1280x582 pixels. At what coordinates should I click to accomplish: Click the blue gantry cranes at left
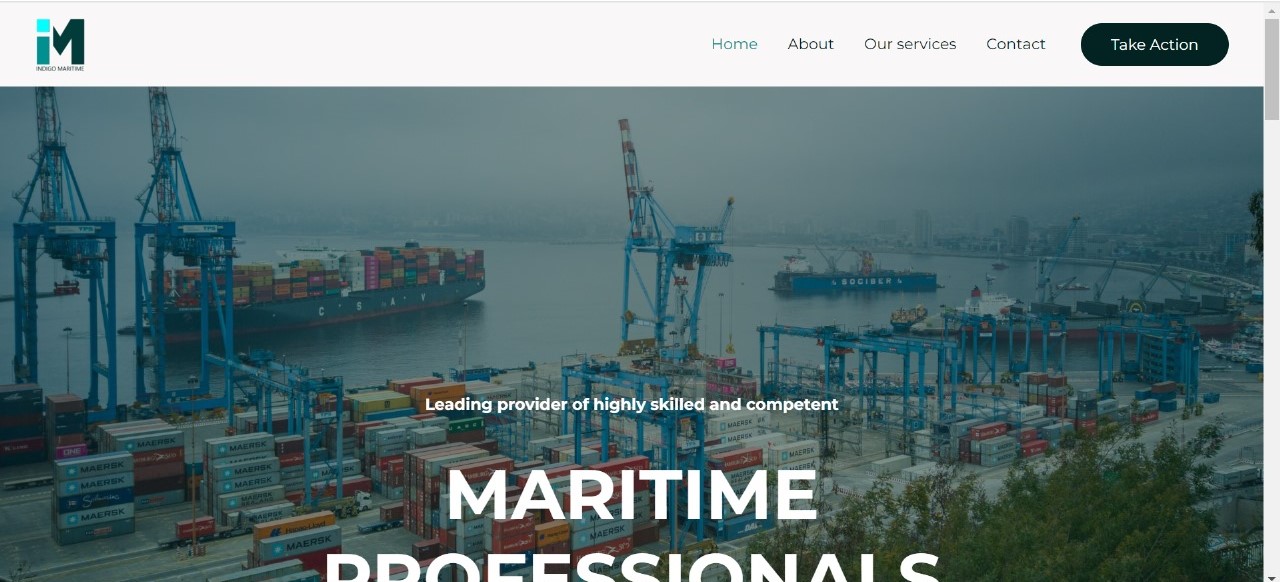120,250
